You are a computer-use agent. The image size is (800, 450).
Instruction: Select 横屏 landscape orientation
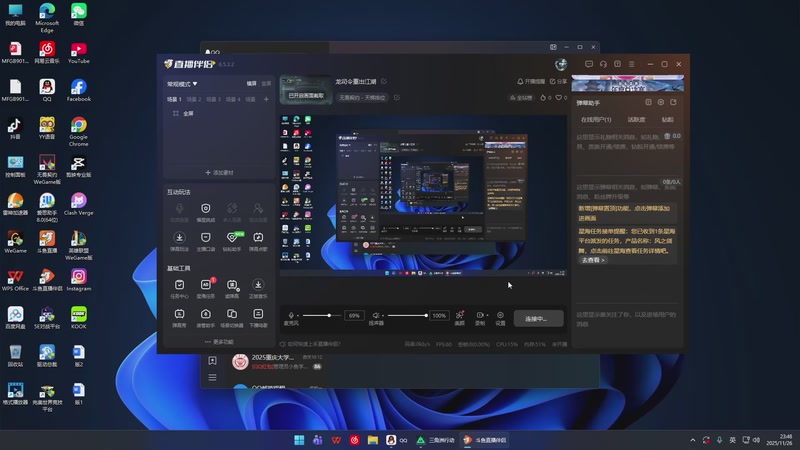tap(252, 84)
